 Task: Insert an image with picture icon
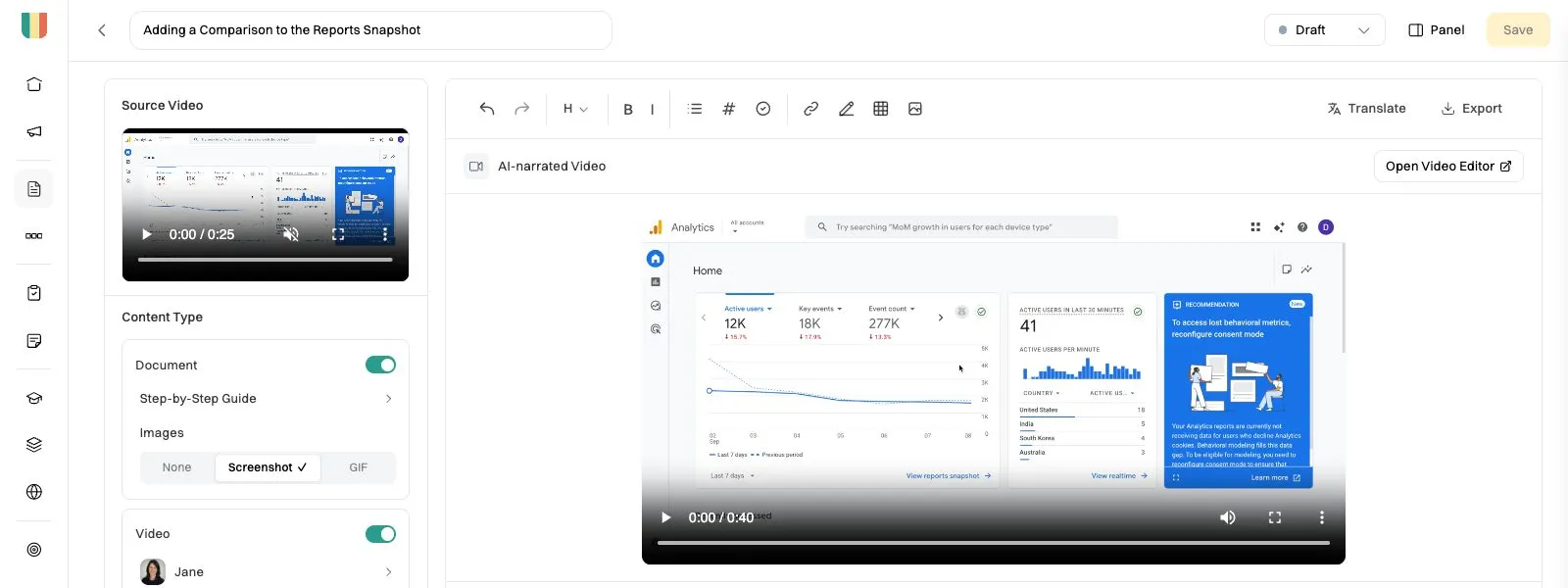pos(915,109)
